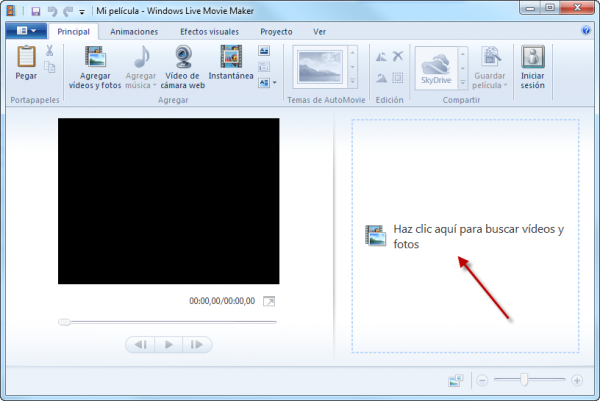Open the Help question mark icon
The image size is (600, 401).
[x=585, y=31]
